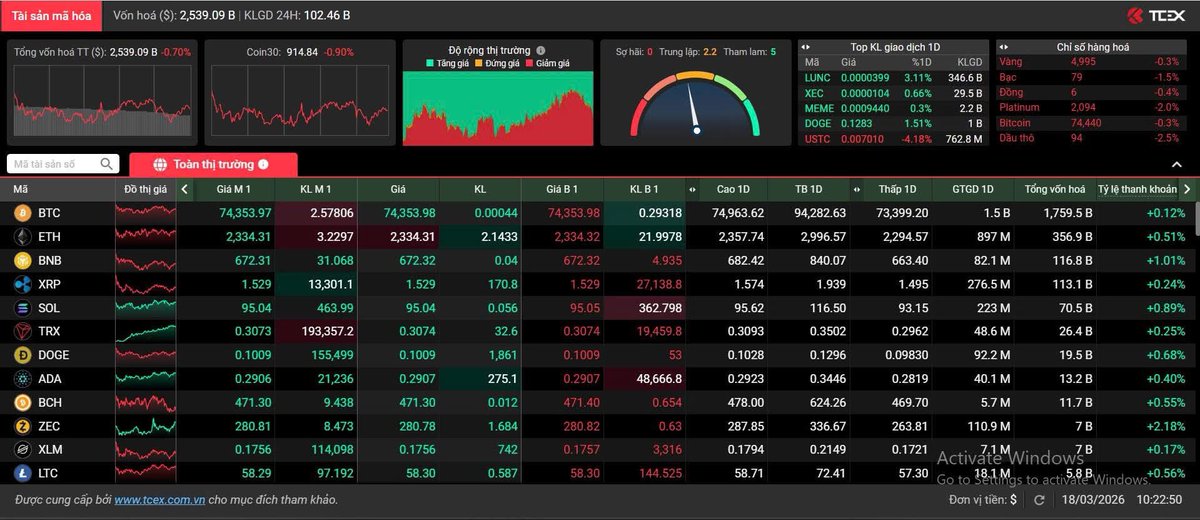
Task: Click the Bitcoin BTC coin icon
Action: point(21,213)
